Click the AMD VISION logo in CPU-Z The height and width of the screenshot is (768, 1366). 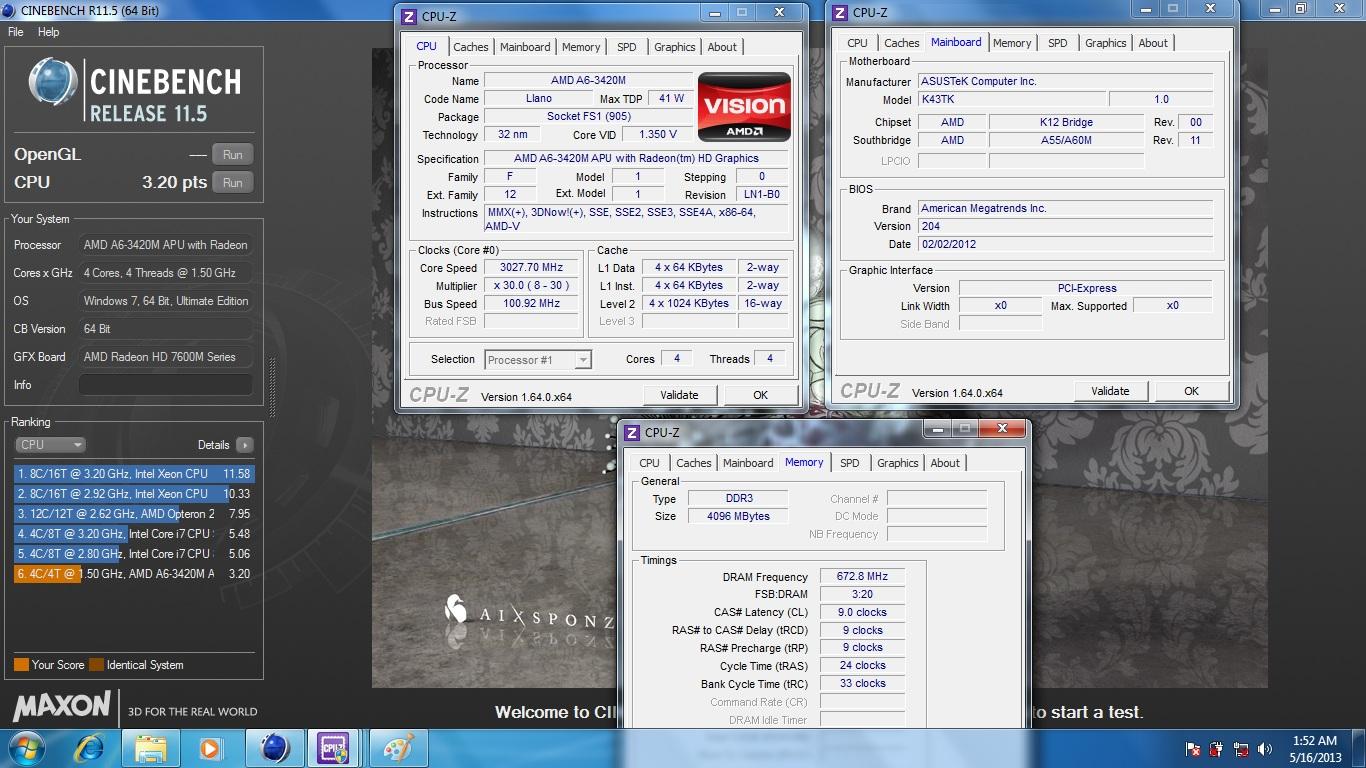click(744, 107)
